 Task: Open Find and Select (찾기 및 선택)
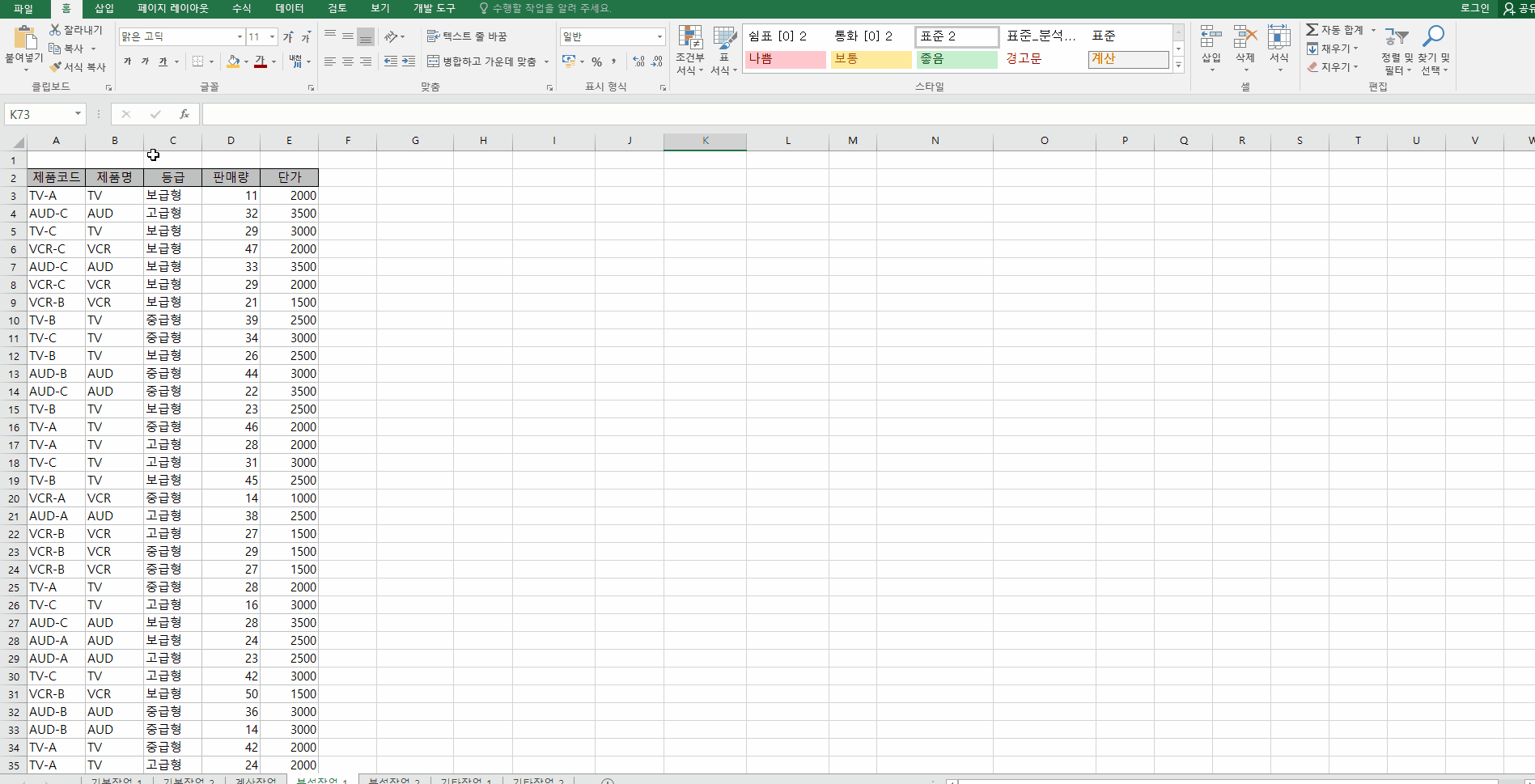tap(1434, 50)
